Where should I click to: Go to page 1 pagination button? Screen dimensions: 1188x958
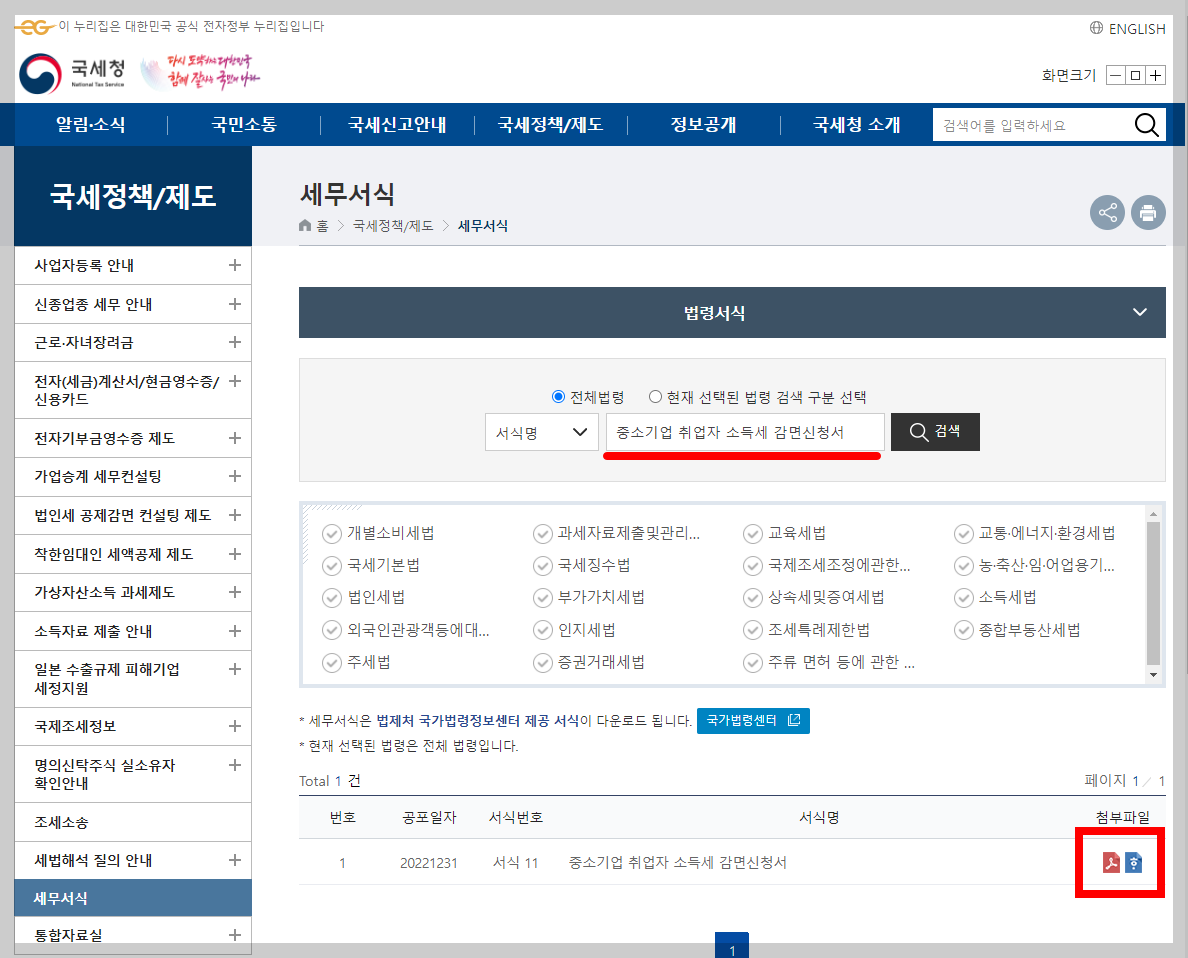732,945
